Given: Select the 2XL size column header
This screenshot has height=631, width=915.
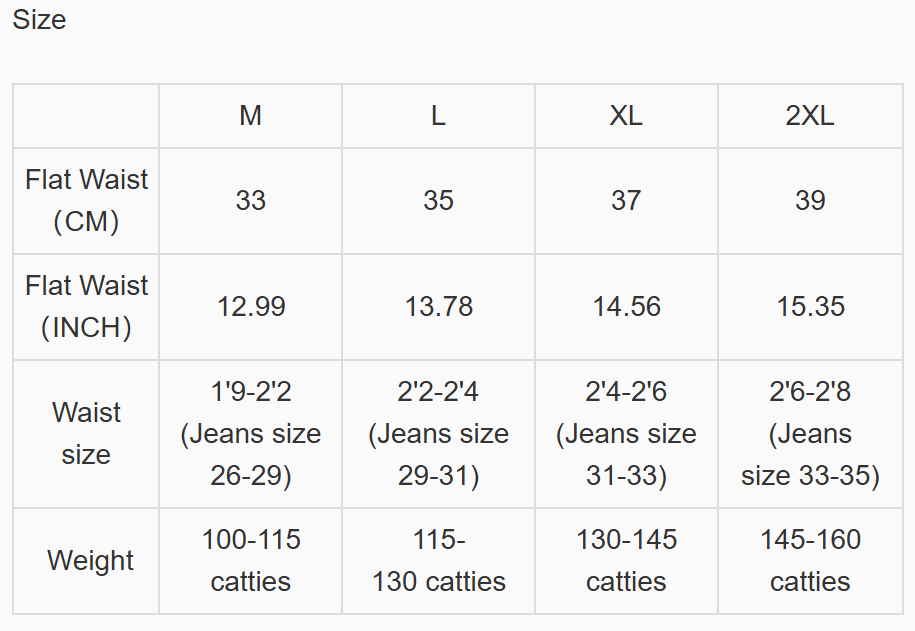Looking at the screenshot, I should click(810, 116).
